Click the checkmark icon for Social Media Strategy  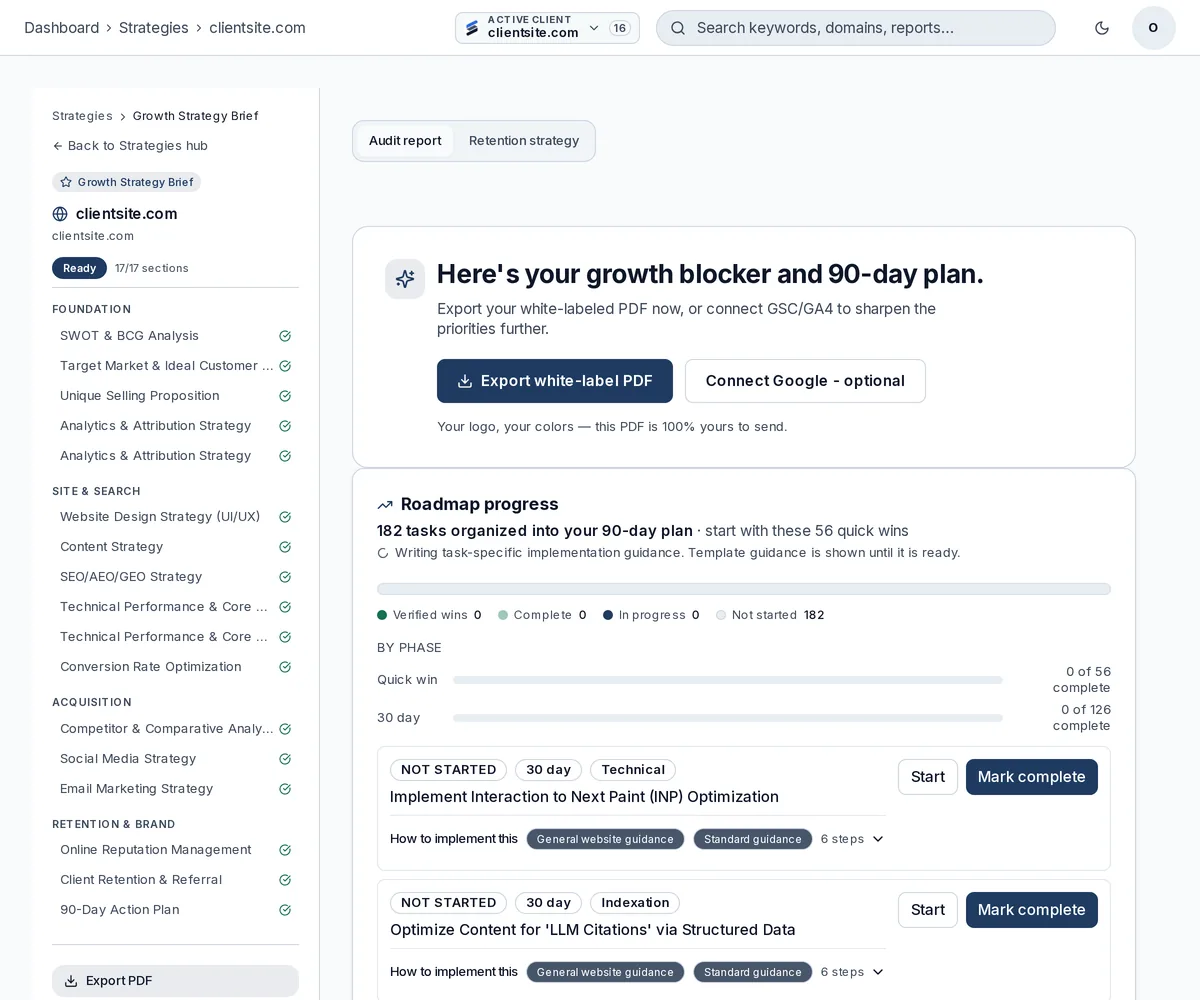coord(285,759)
